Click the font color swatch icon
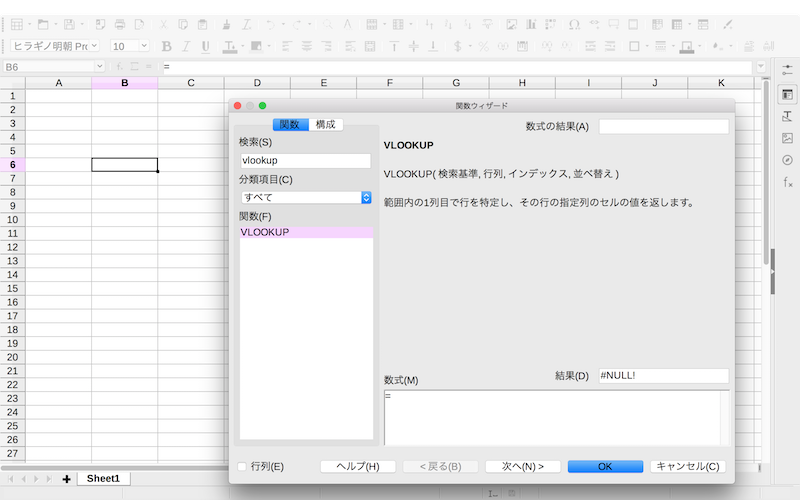This screenshot has height=500, width=800. click(230, 46)
